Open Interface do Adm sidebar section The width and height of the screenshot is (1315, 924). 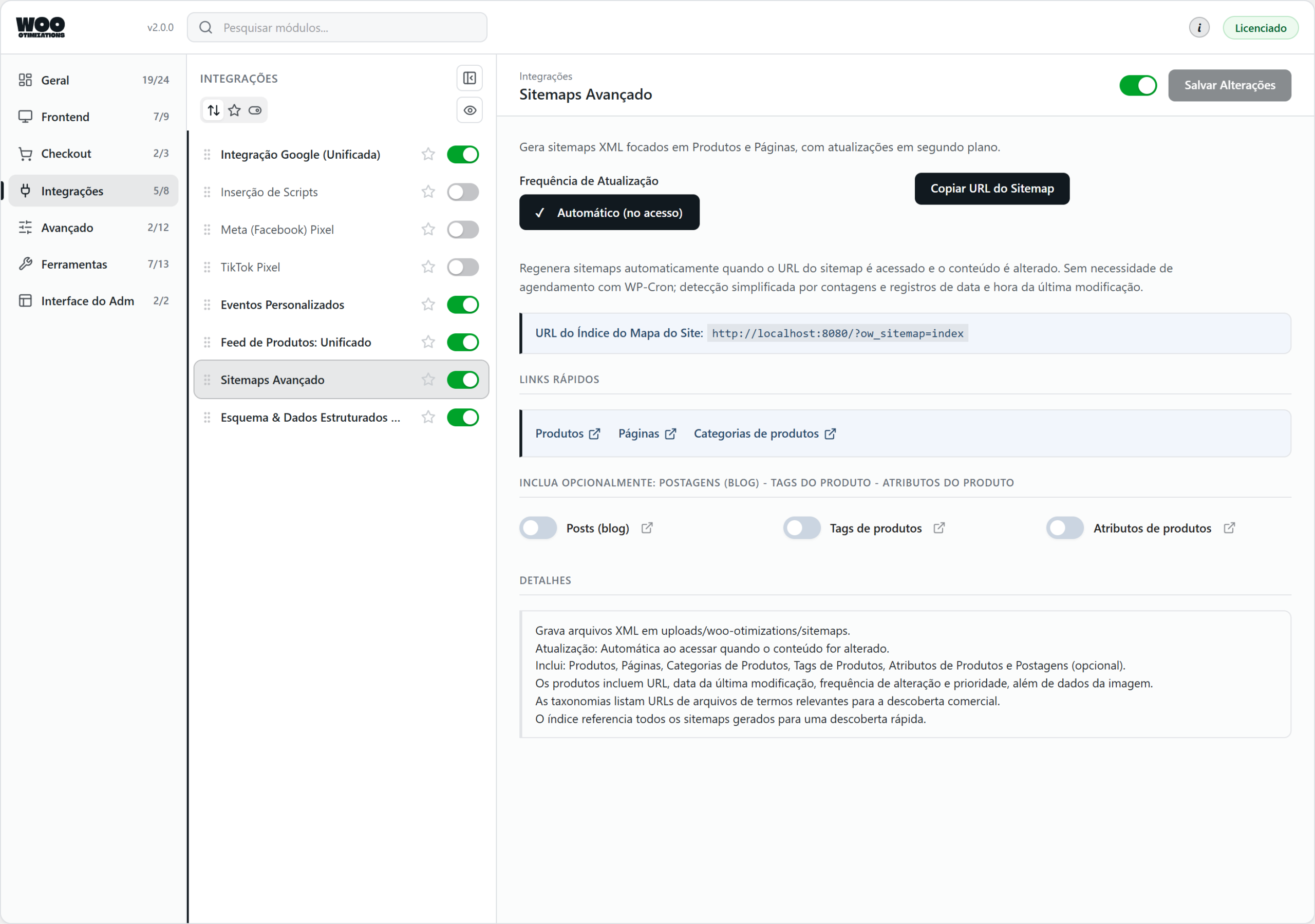93,301
